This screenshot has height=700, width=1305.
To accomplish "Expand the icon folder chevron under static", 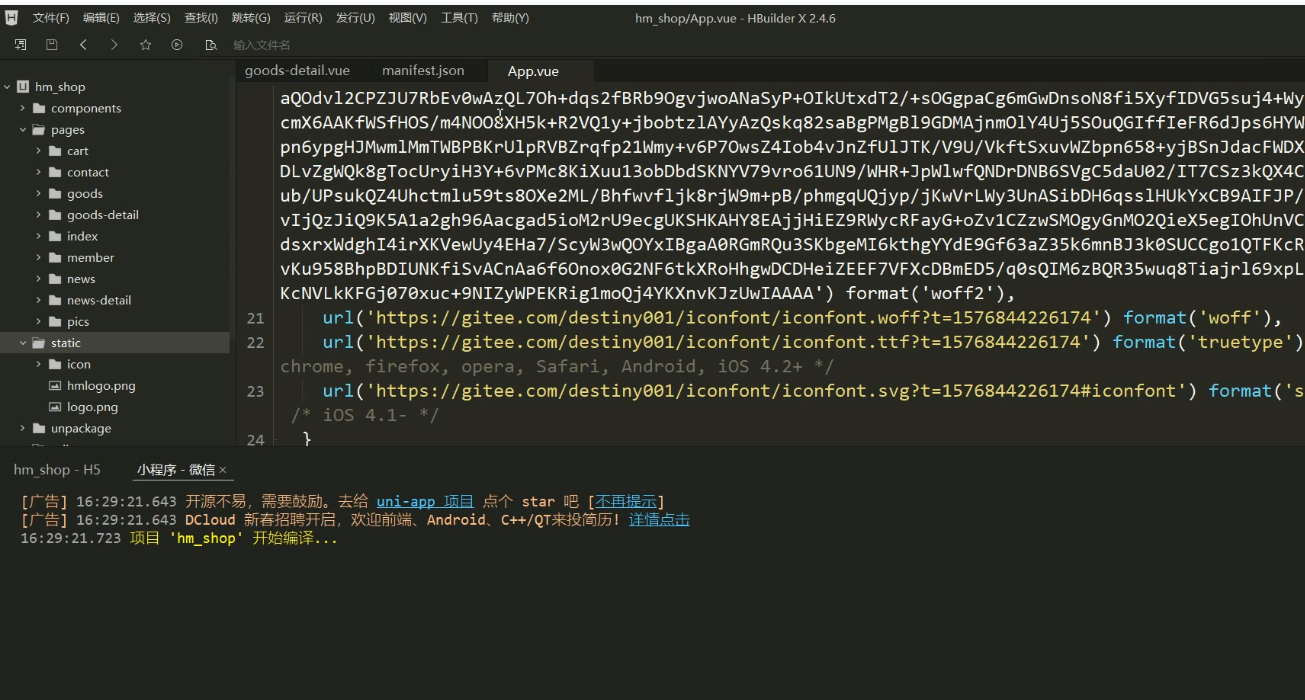I will click(x=39, y=365).
